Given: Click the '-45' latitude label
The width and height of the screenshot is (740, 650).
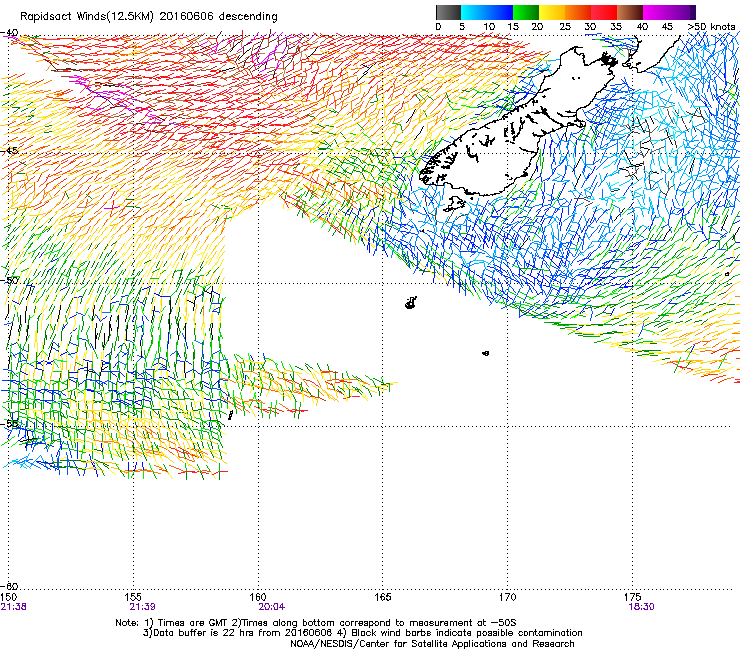Looking at the screenshot, I should coord(9,151).
